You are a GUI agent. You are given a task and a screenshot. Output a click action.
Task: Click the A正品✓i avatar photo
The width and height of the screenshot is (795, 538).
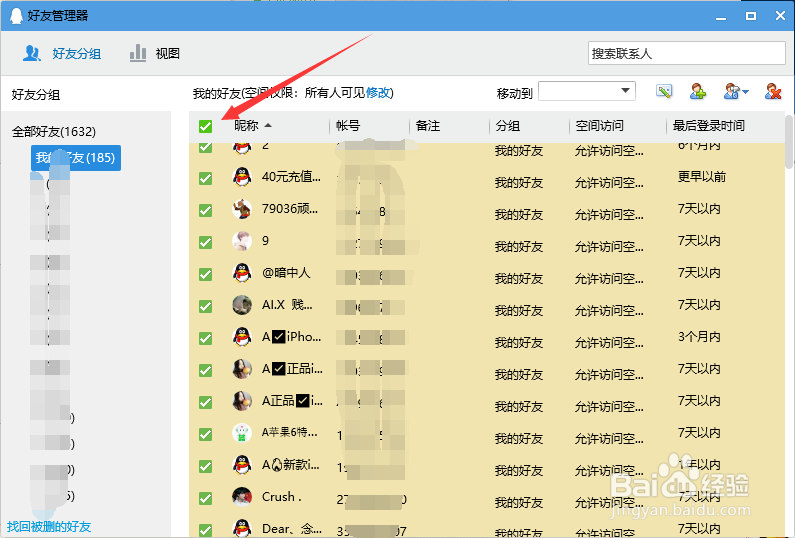click(x=242, y=401)
